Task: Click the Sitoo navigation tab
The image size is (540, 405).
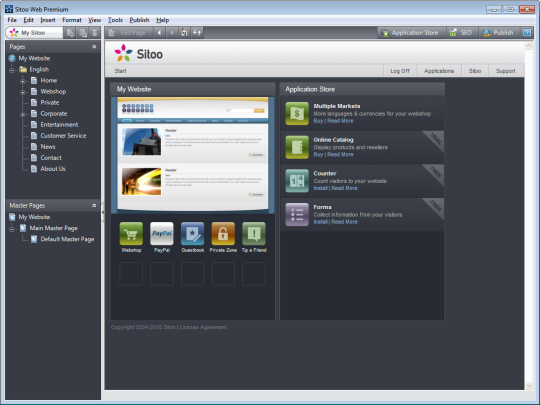Action: tap(475, 71)
